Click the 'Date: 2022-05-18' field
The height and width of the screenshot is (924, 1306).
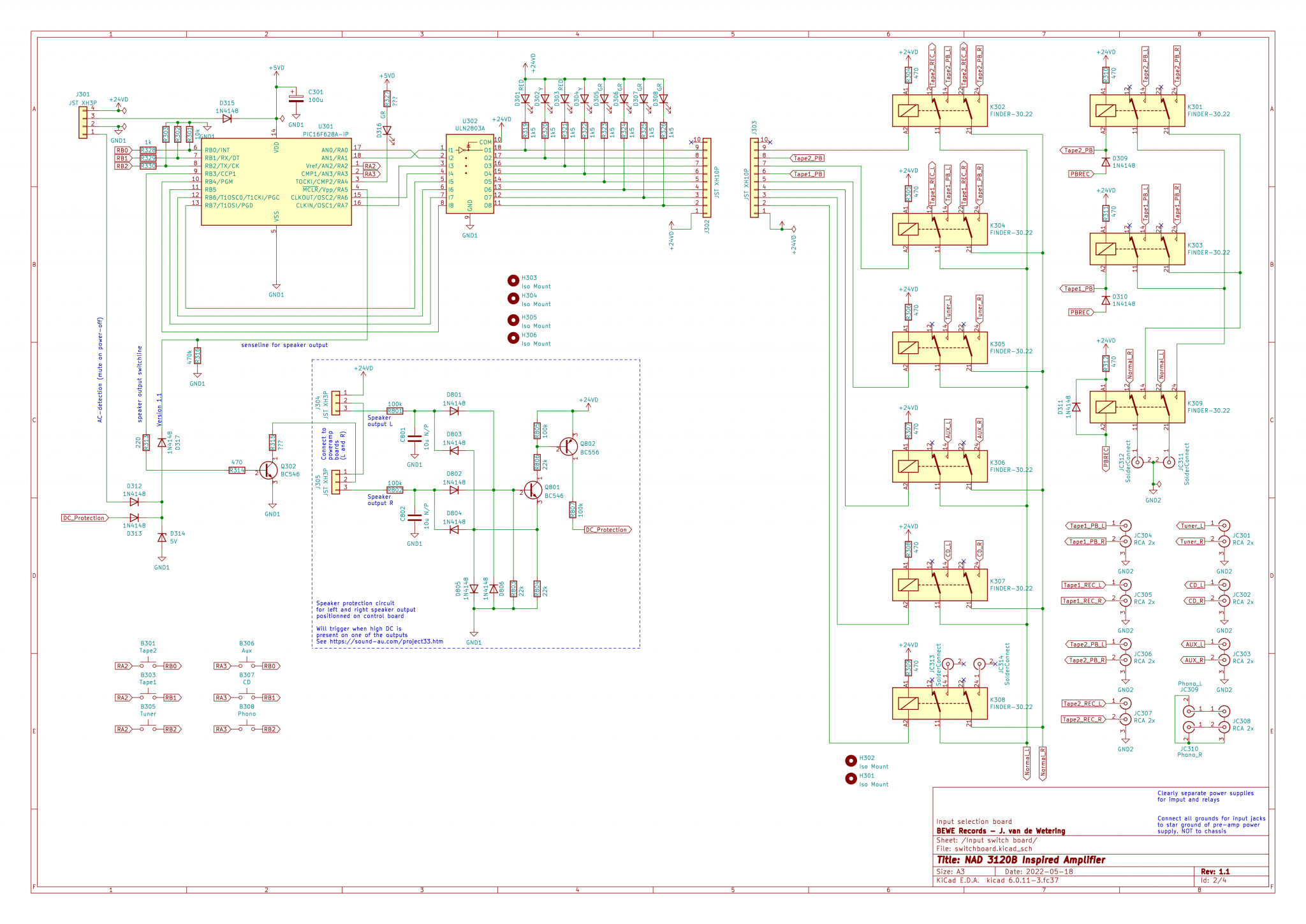[x=1039, y=872]
